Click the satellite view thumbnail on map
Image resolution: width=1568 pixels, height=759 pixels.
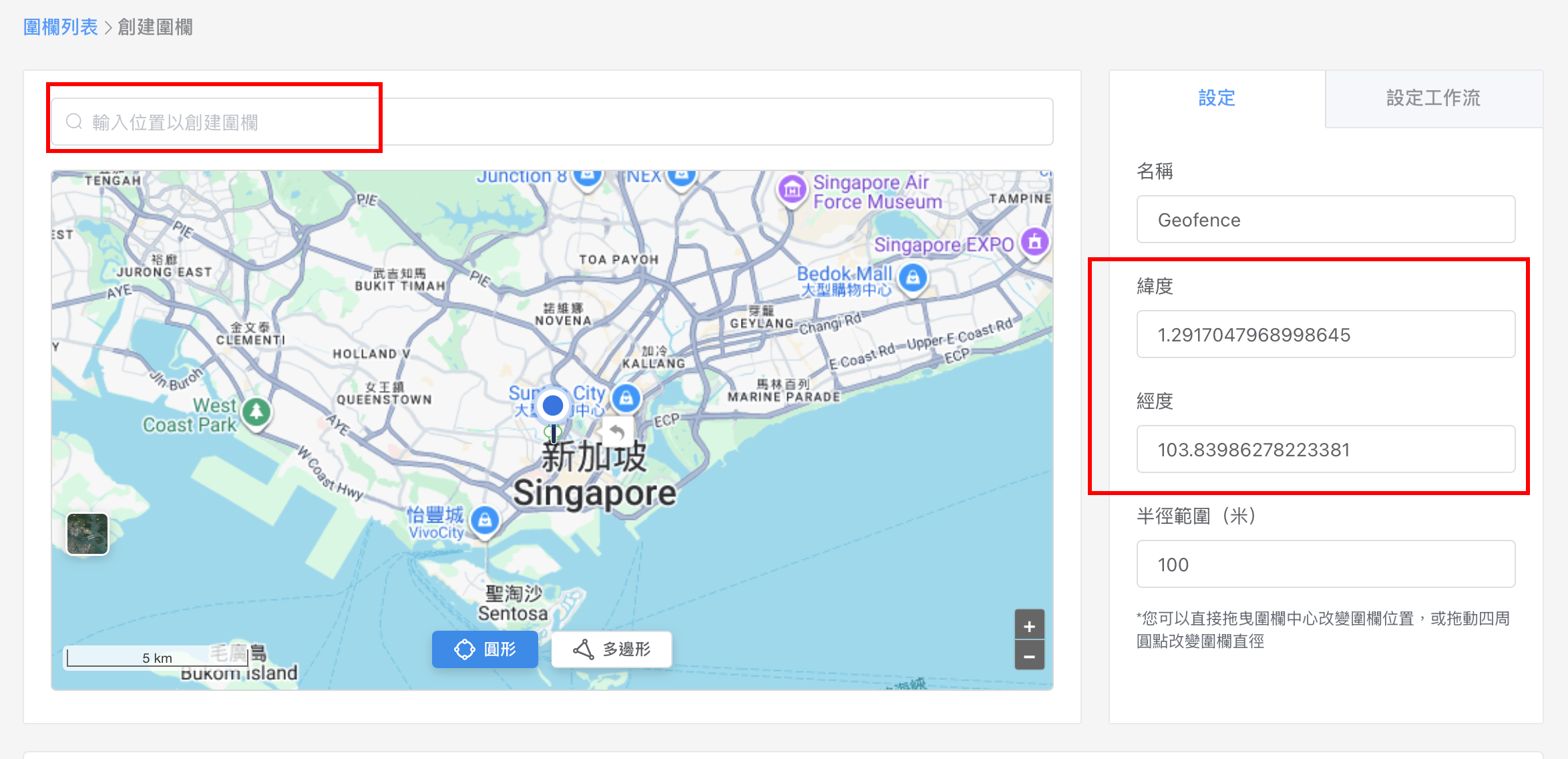(x=87, y=533)
